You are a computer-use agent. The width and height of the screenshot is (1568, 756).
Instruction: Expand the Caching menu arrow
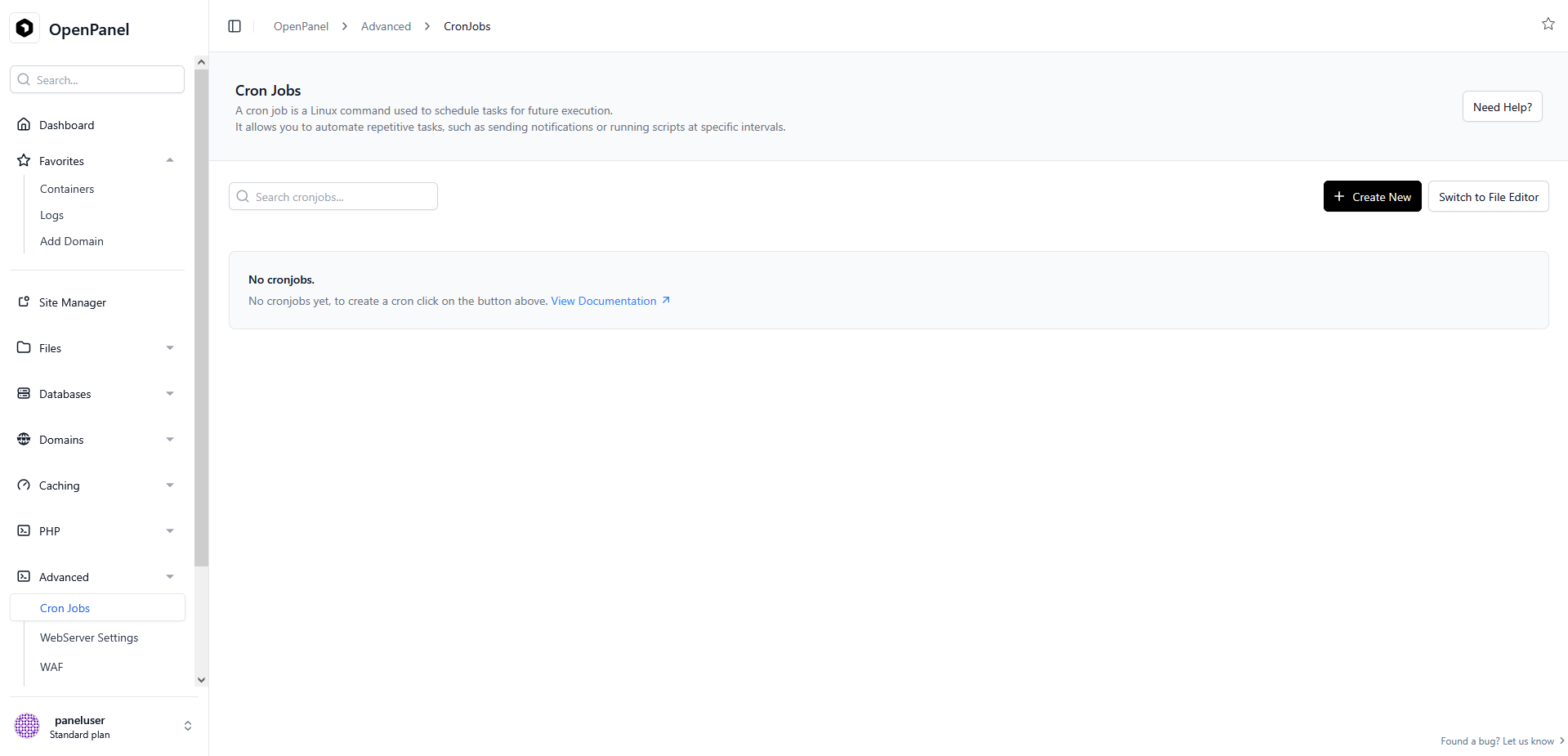(170, 485)
